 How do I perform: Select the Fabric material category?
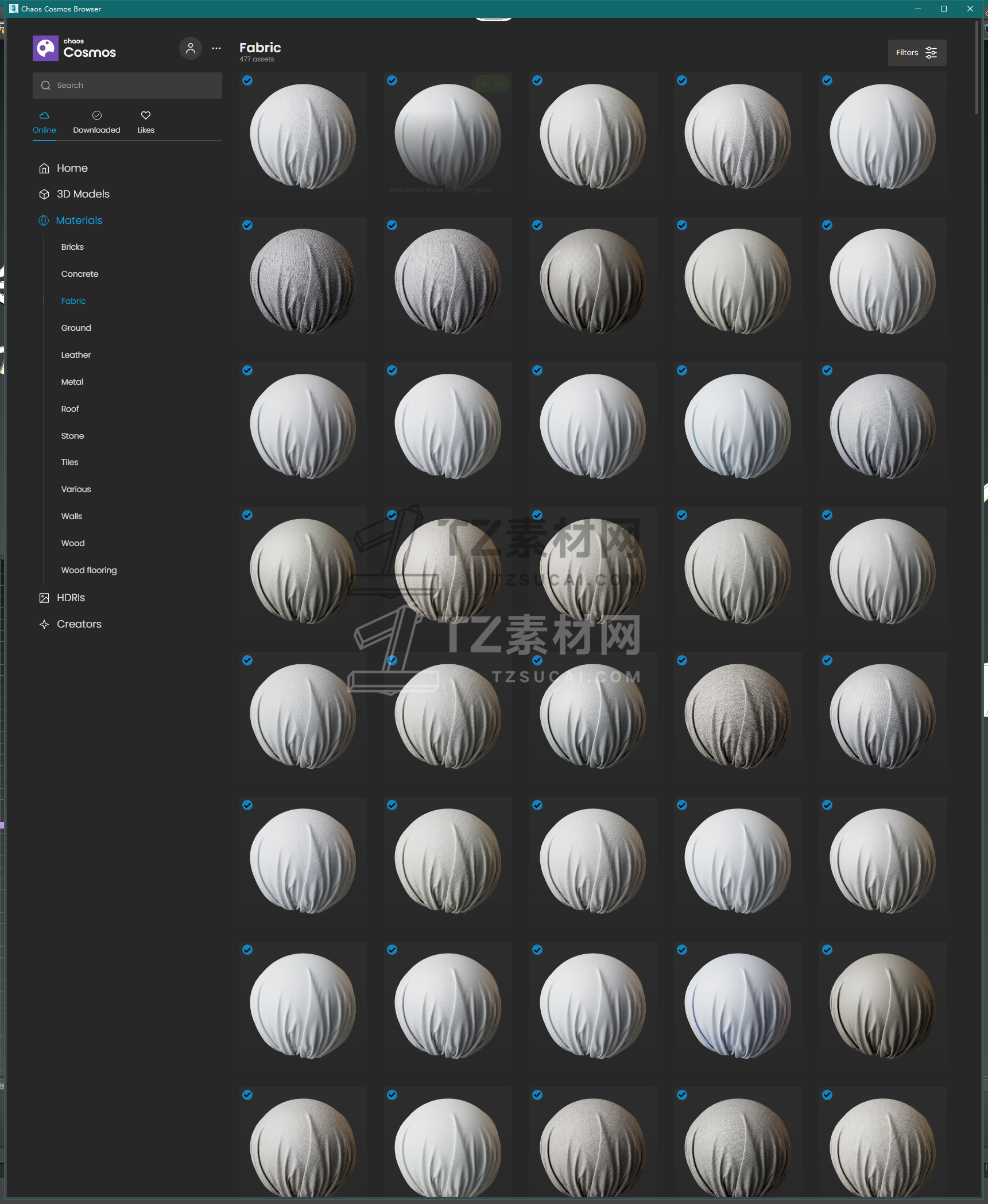point(73,301)
